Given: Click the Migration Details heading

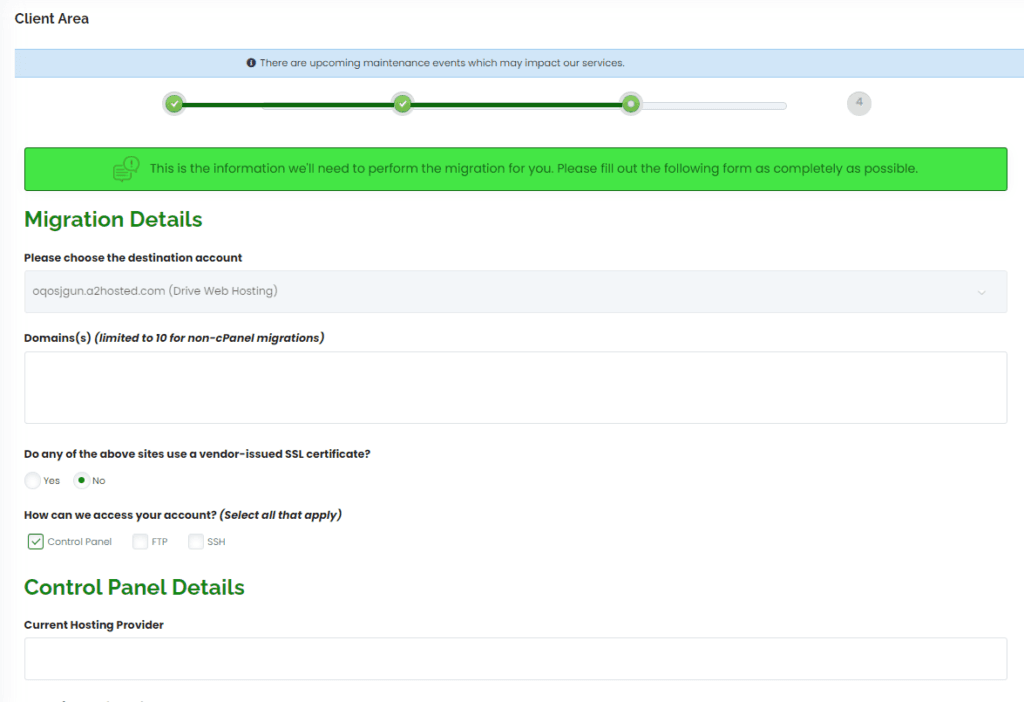Looking at the screenshot, I should [x=113, y=219].
